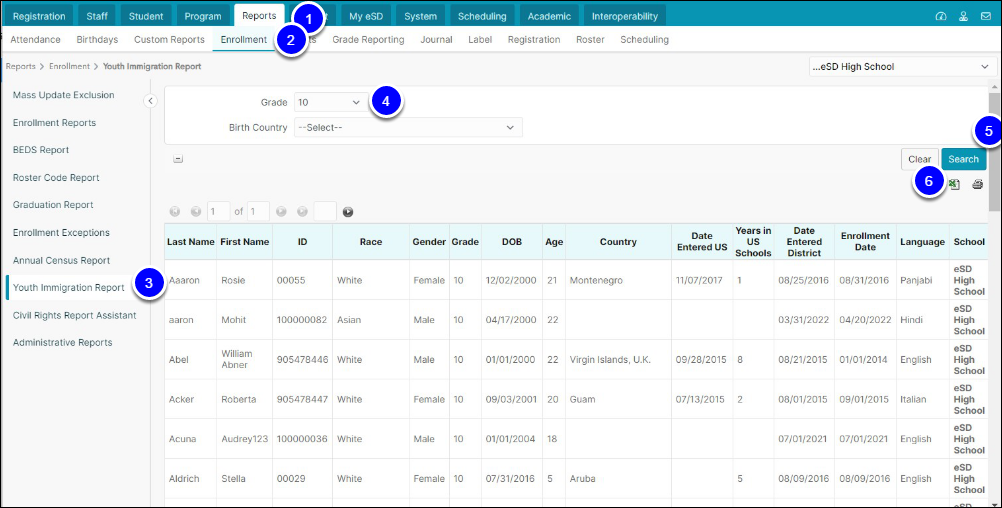Select the Roster submenu
This screenshot has width=1002, height=508.
(590, 39)
